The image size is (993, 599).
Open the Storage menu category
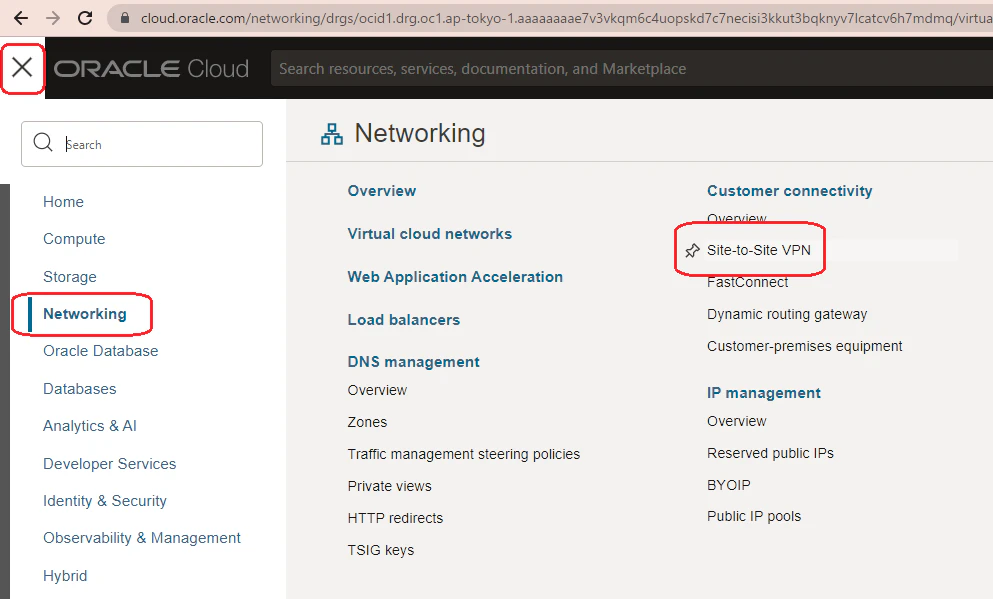(x=70, y=277)
